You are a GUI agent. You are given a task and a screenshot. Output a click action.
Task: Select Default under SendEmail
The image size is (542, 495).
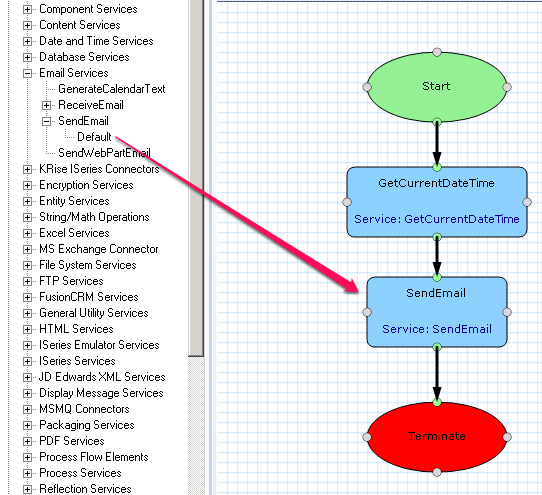(x=94, y=137)
